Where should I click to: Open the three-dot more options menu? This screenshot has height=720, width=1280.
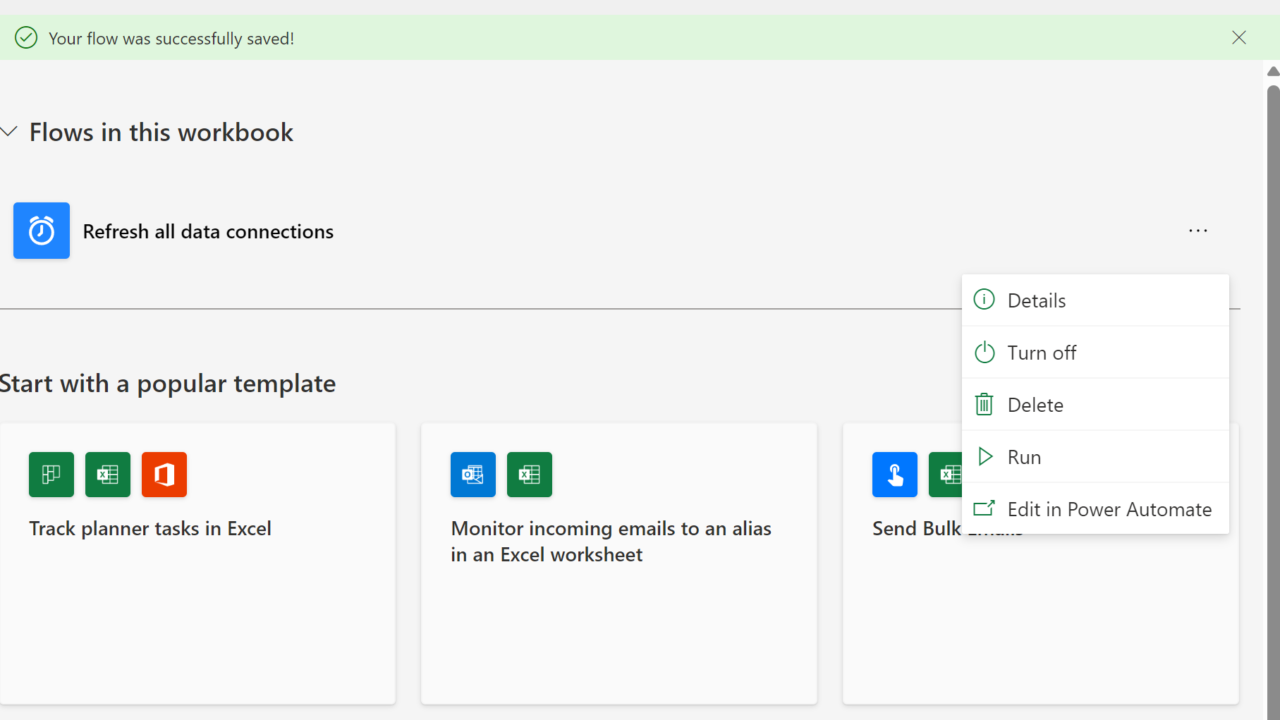(x=1198, y=231)
